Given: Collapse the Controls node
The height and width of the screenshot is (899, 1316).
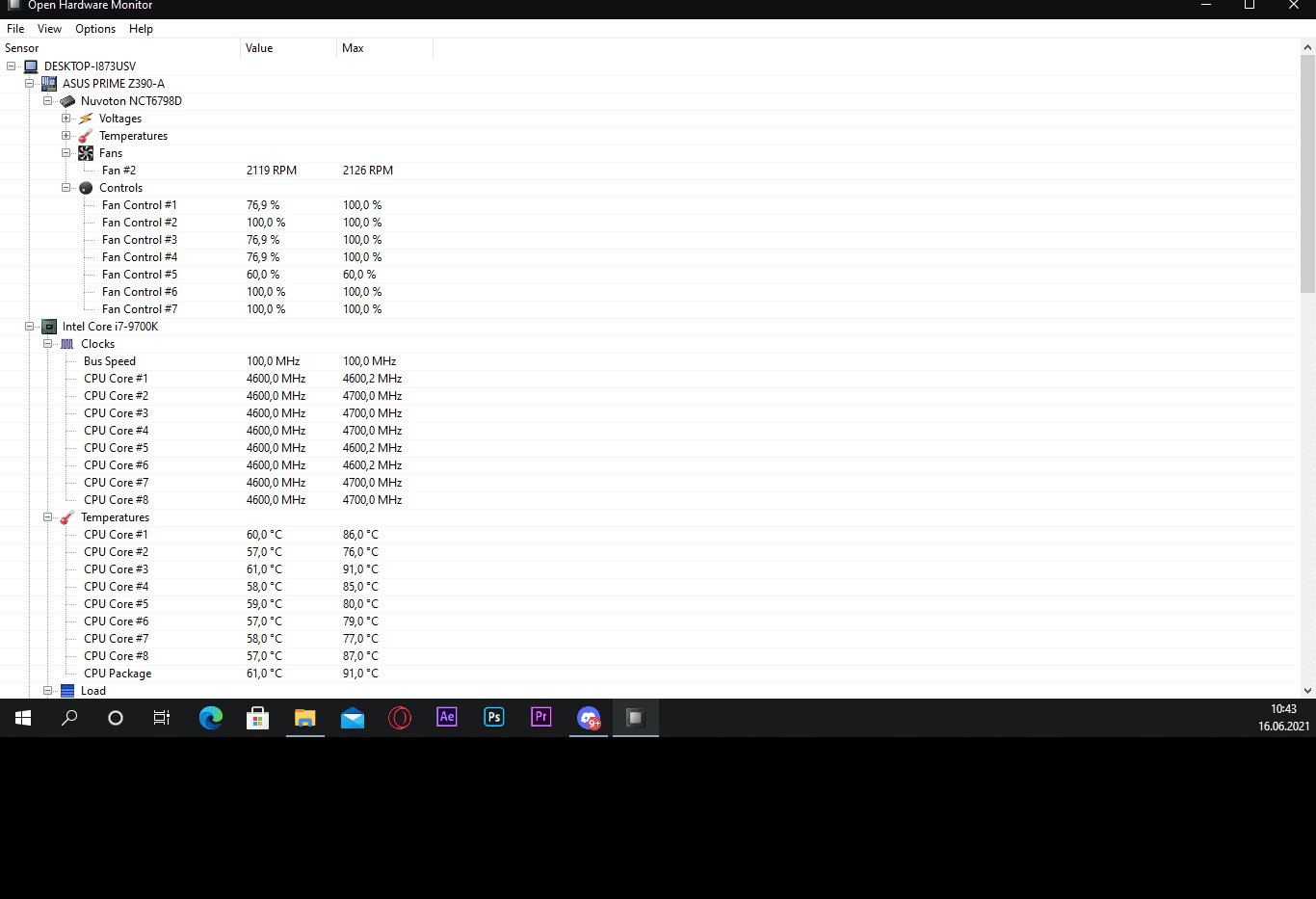Looking at the screenshot, I should (x=66, y=188).
